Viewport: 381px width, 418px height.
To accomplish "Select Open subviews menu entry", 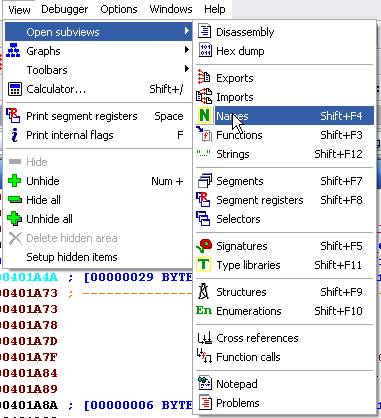I will pos(98,32).
